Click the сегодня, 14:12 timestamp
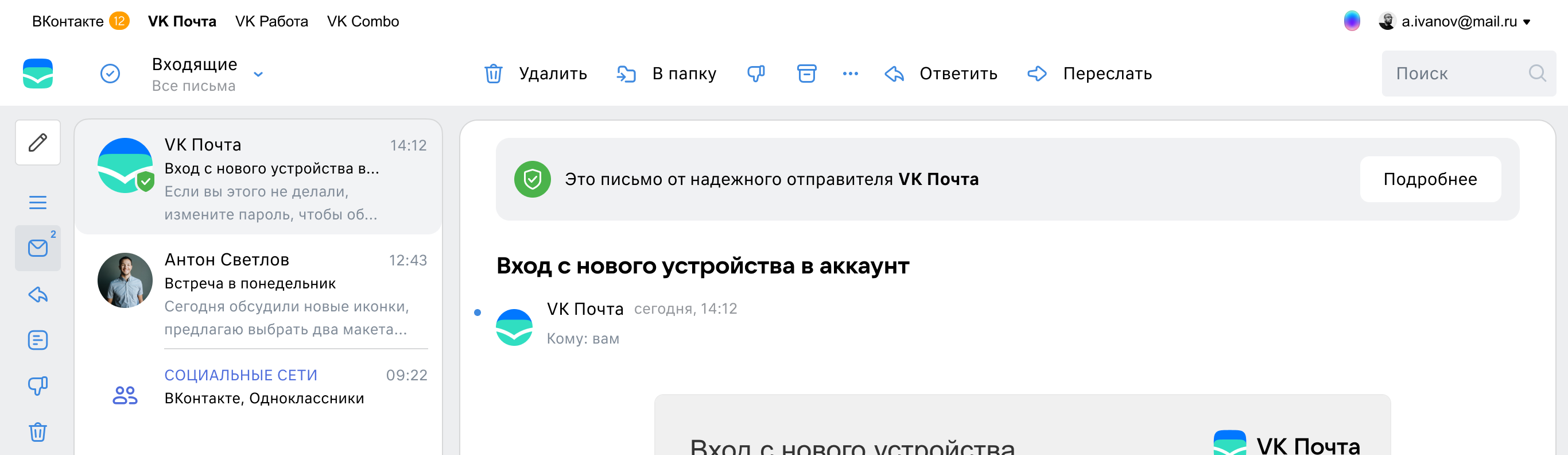Screen dimensions: 1568x455 (x=685, y=309)
